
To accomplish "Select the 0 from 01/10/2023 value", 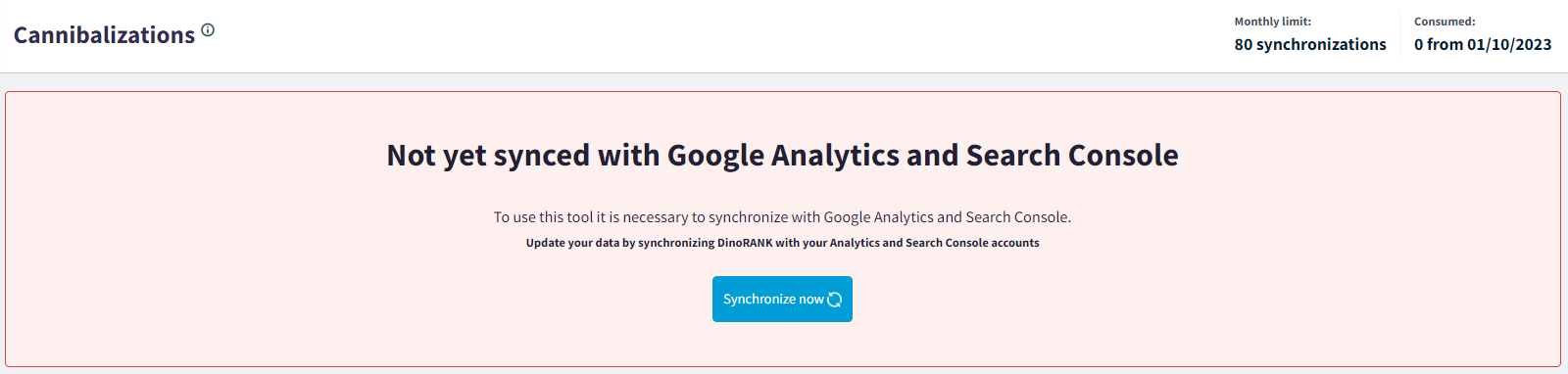I will [1483, 44].
